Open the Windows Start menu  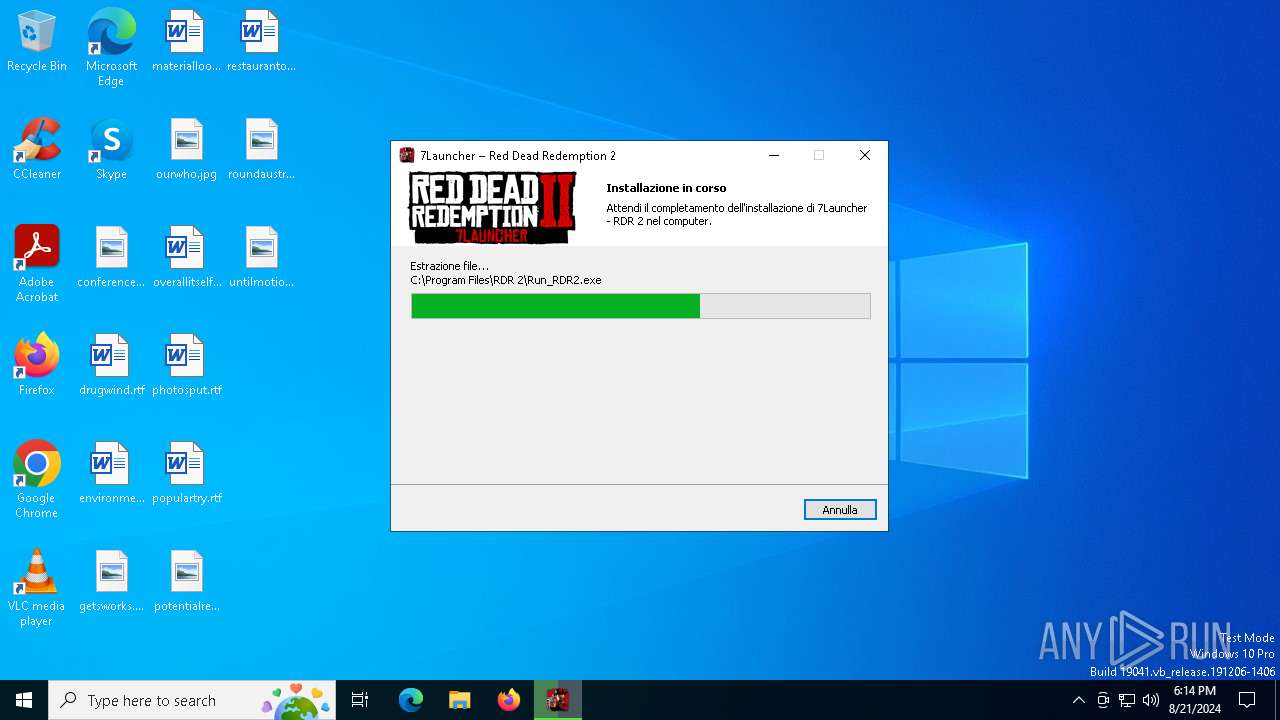tap(24, 700)
